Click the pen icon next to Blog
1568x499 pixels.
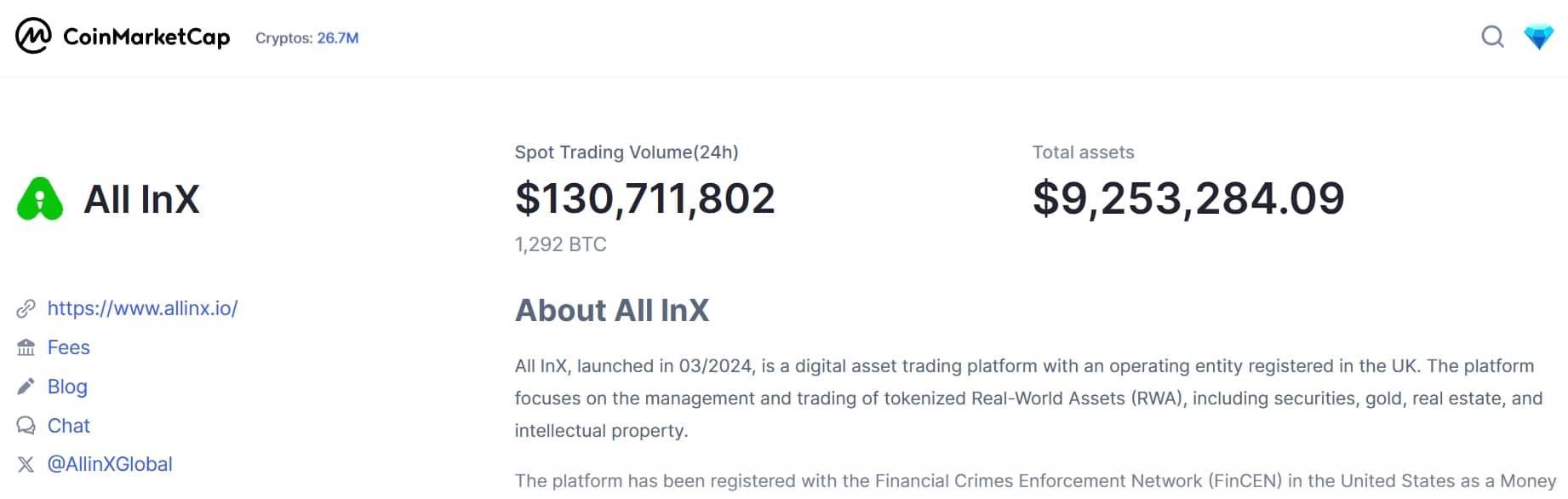point(26,386)
